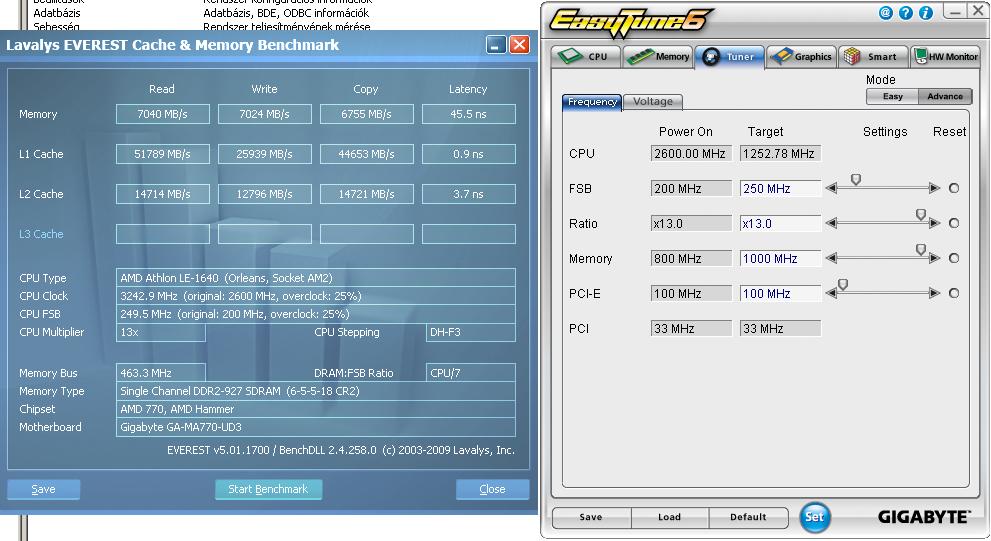
Task: Reset the FSB setting radio button
Action: click(x=954, y=188)
